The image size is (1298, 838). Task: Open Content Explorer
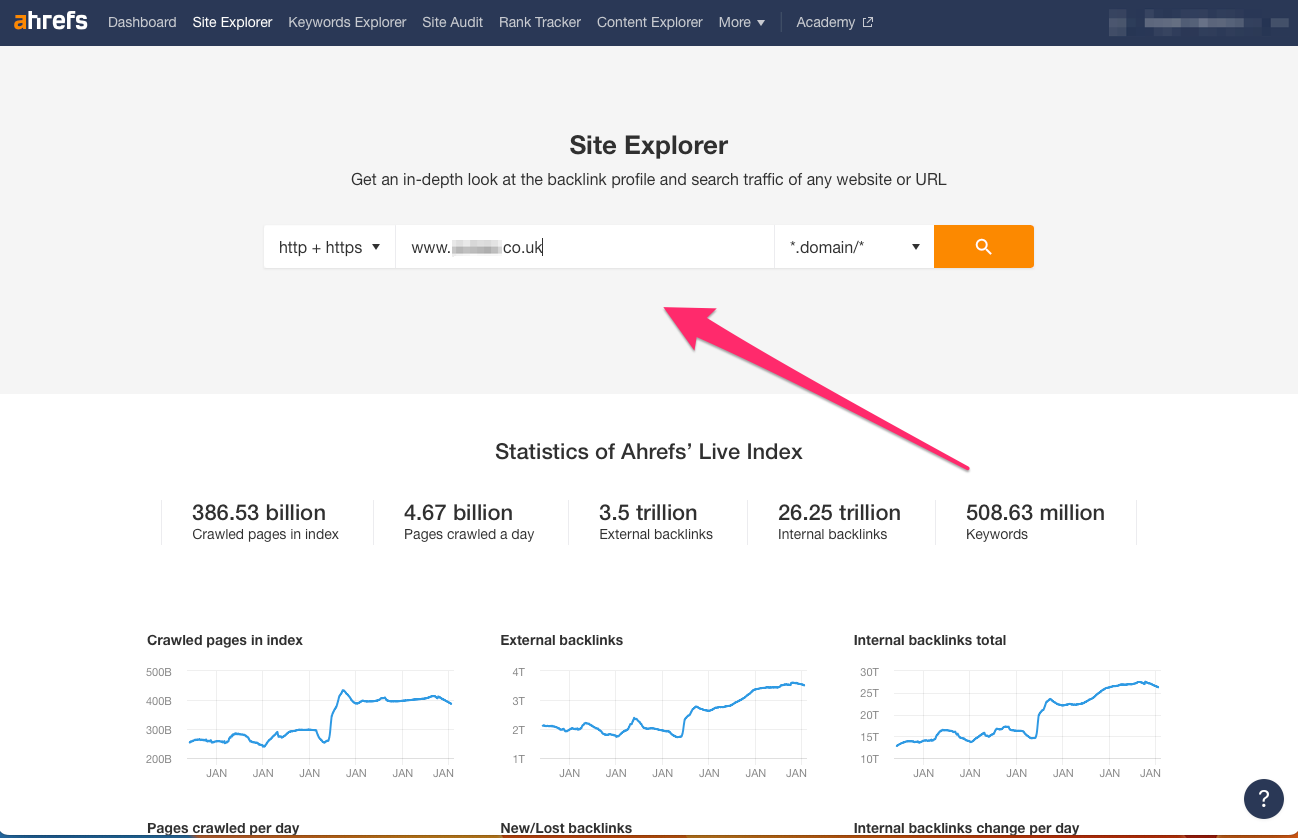click(650, 22)
